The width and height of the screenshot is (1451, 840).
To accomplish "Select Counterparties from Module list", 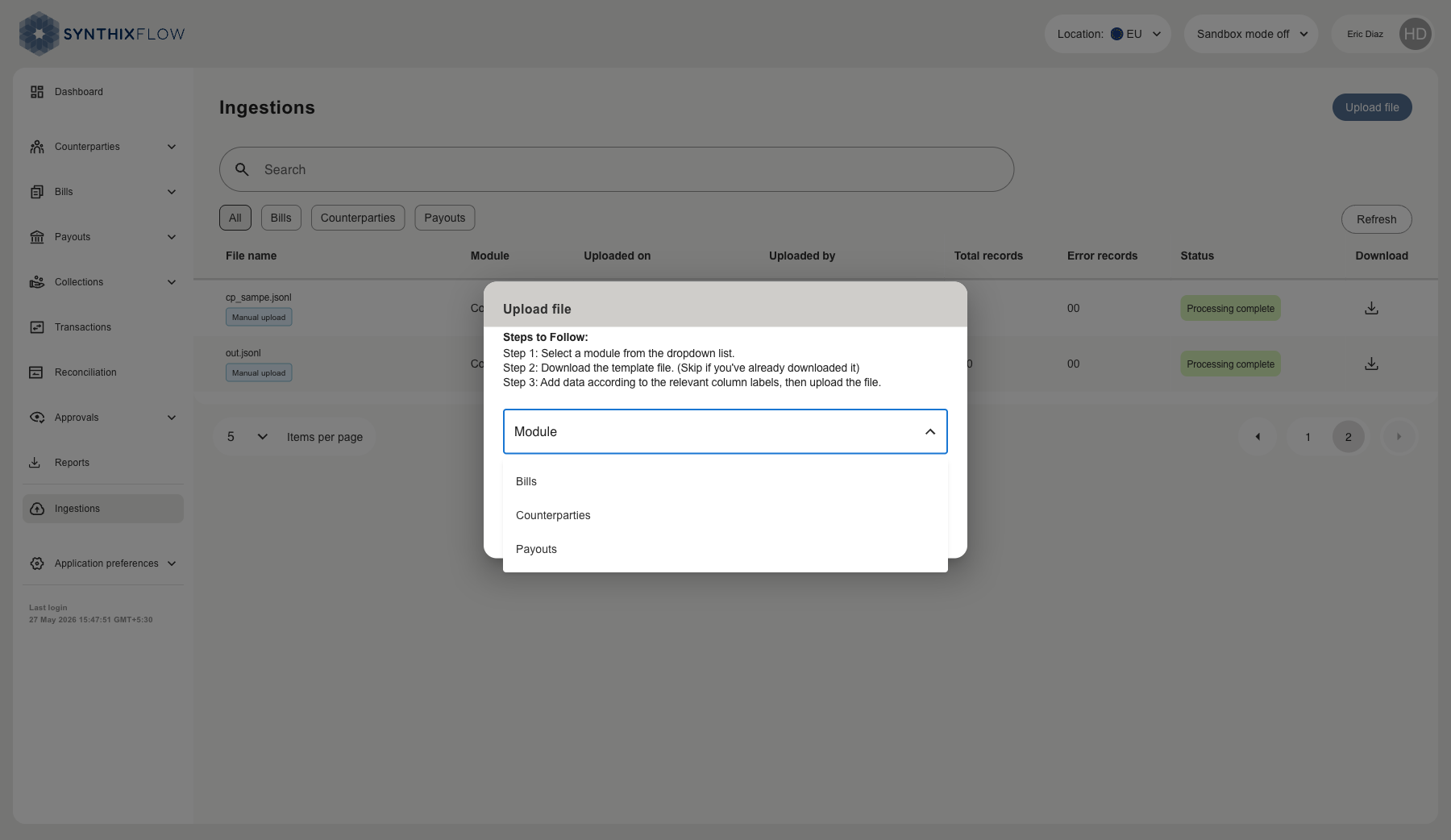I will pyautogui.click(x=725, y=515).
